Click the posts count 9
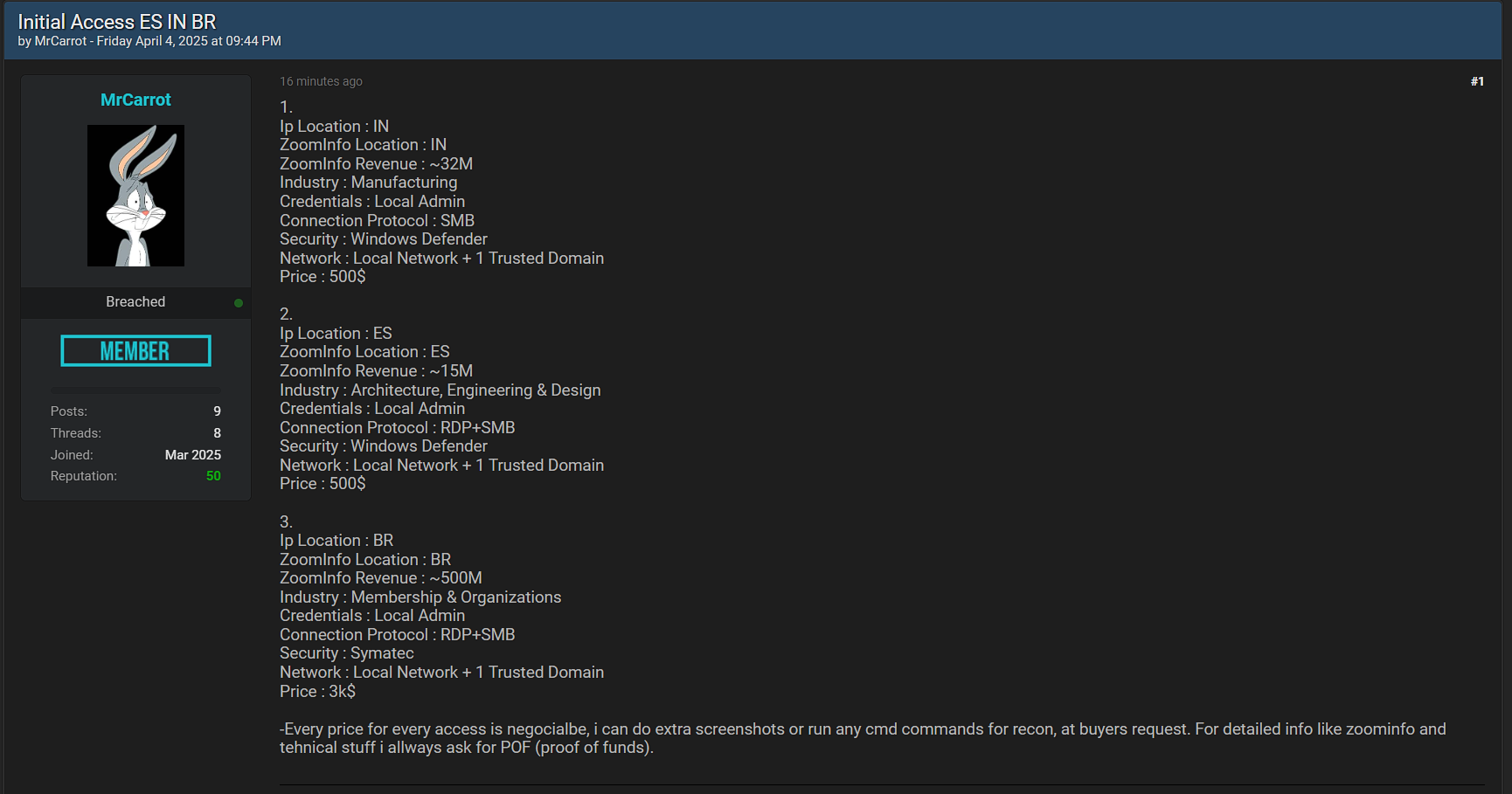 [x=218, y=411]
